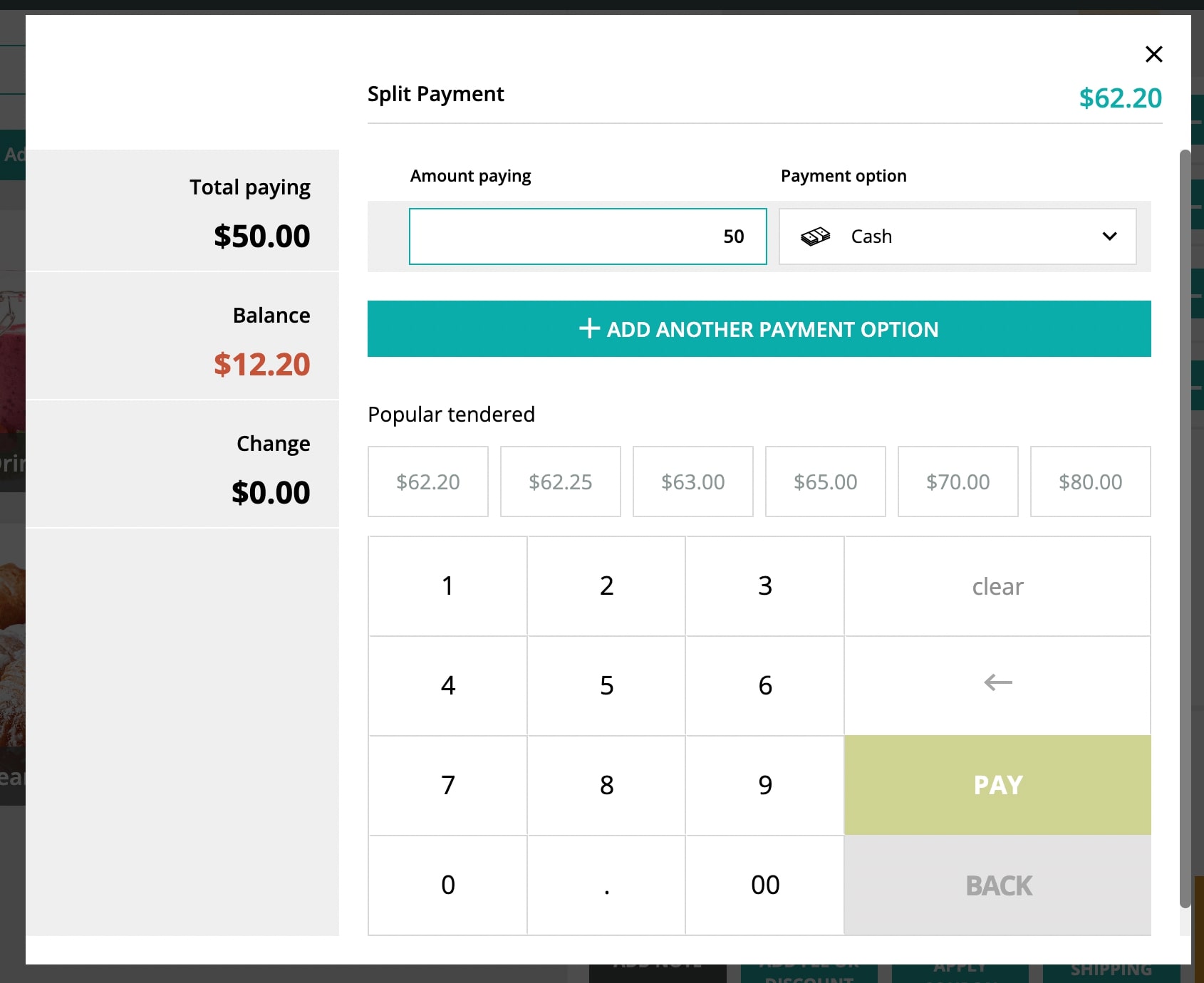This screenshot has width=1204, height=983.
Task: Tap the decimal point key
Action: 606,885
